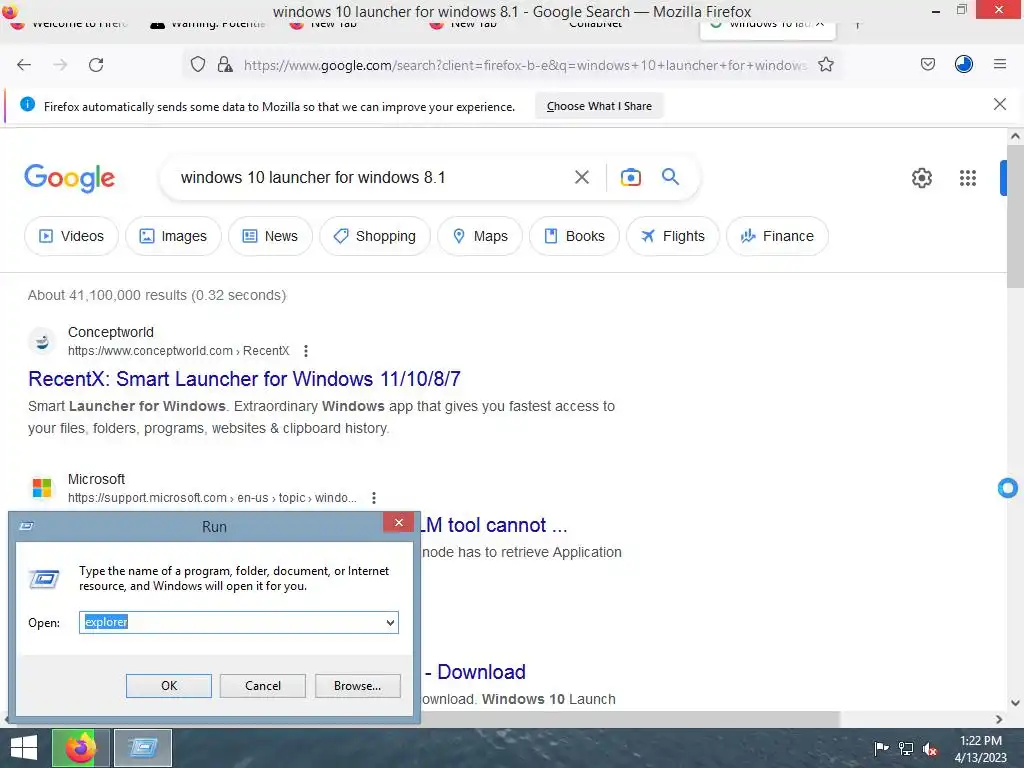Image resolution: width=1024 pixels, height=768 pixels.
Task: Open the conceptworld.com RecentX URL breadcrumb
Action: pos(178,351)
